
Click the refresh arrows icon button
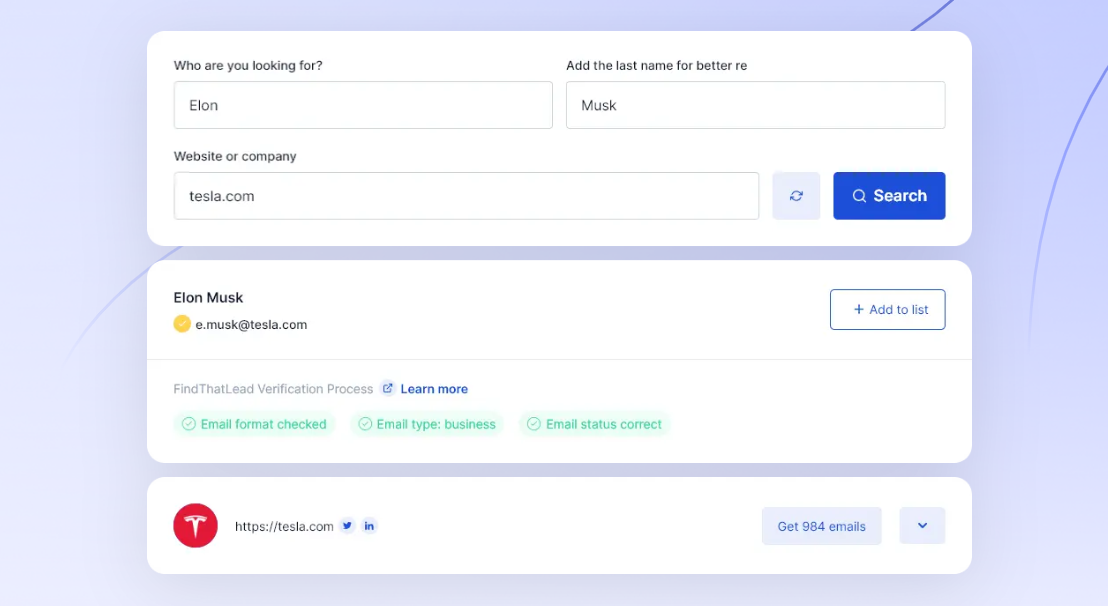click(x=796, y=196)
